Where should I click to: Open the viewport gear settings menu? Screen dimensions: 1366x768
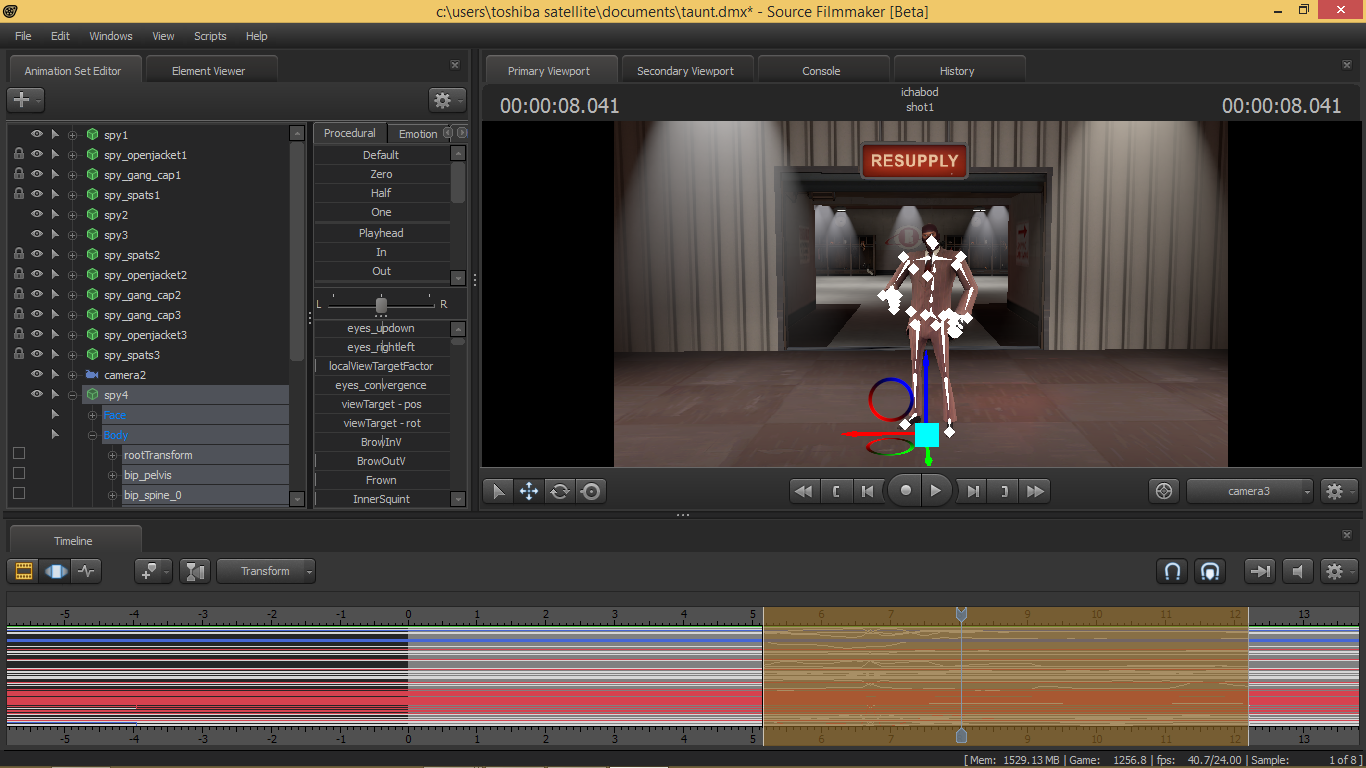pos(1339,491)
